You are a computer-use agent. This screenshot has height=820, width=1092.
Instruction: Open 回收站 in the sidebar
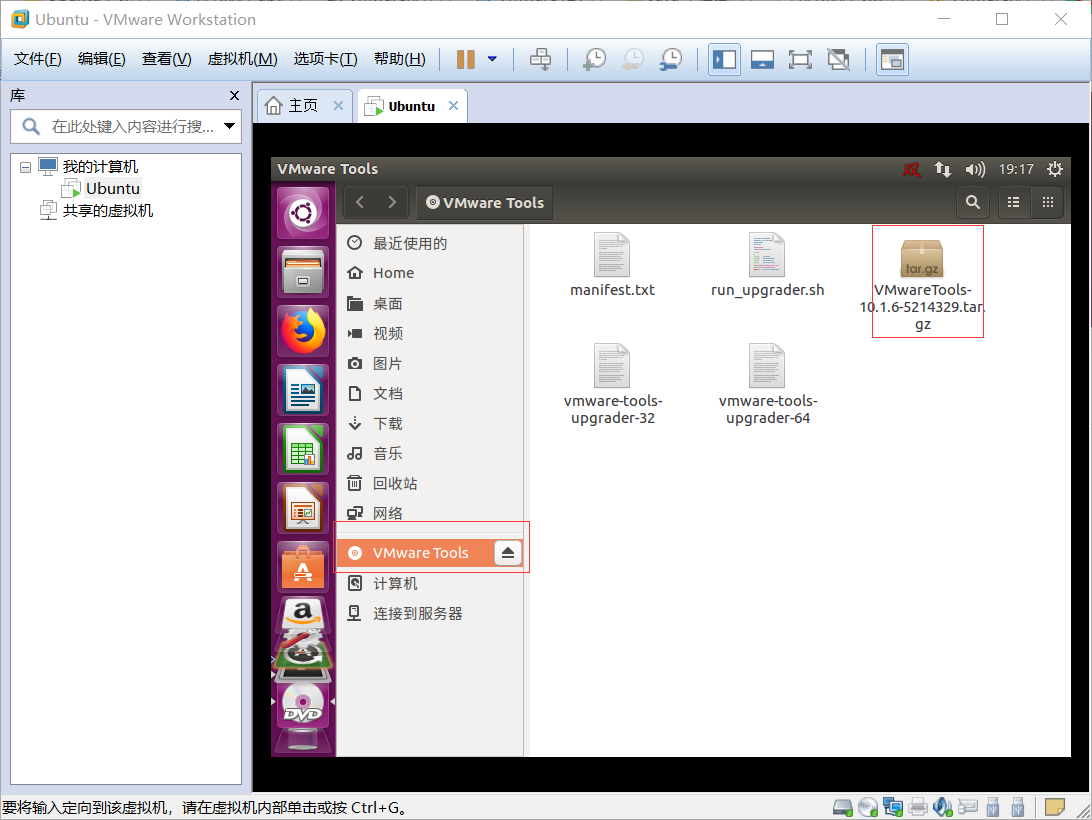(x=429, y=484)
